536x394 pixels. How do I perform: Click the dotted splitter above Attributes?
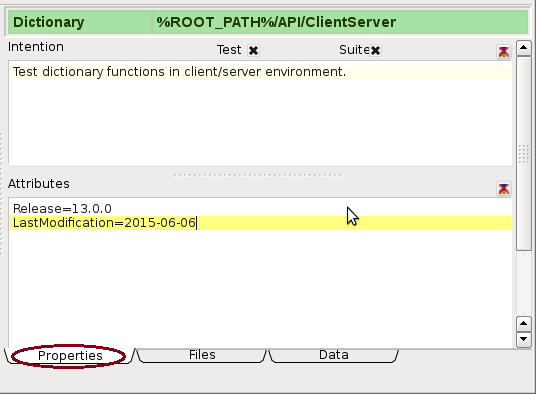tap(258, 175)
